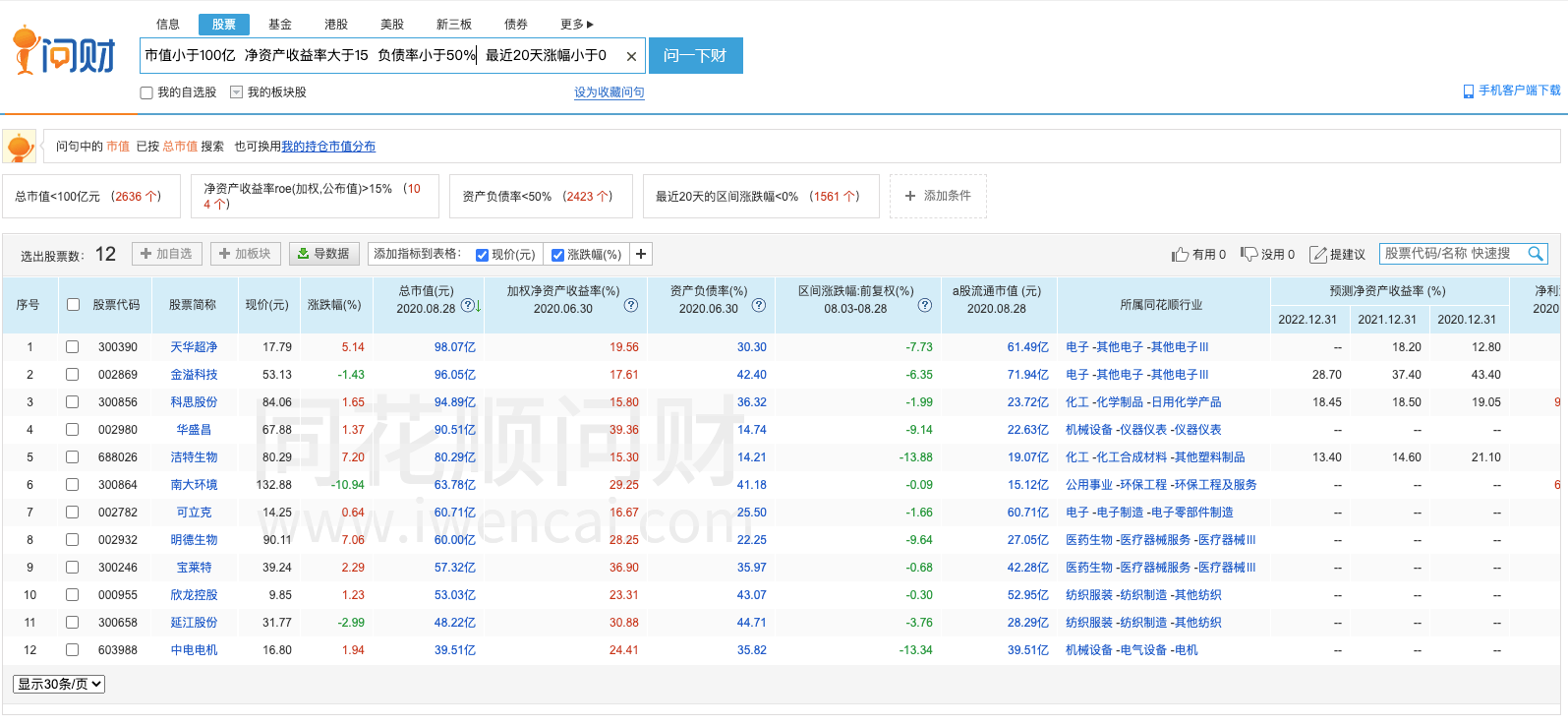The width and height of the screenshot is (1568, 726).
Task: Open stock 天华超净 link
Action: pyautogui.click(x=194, y=347)
